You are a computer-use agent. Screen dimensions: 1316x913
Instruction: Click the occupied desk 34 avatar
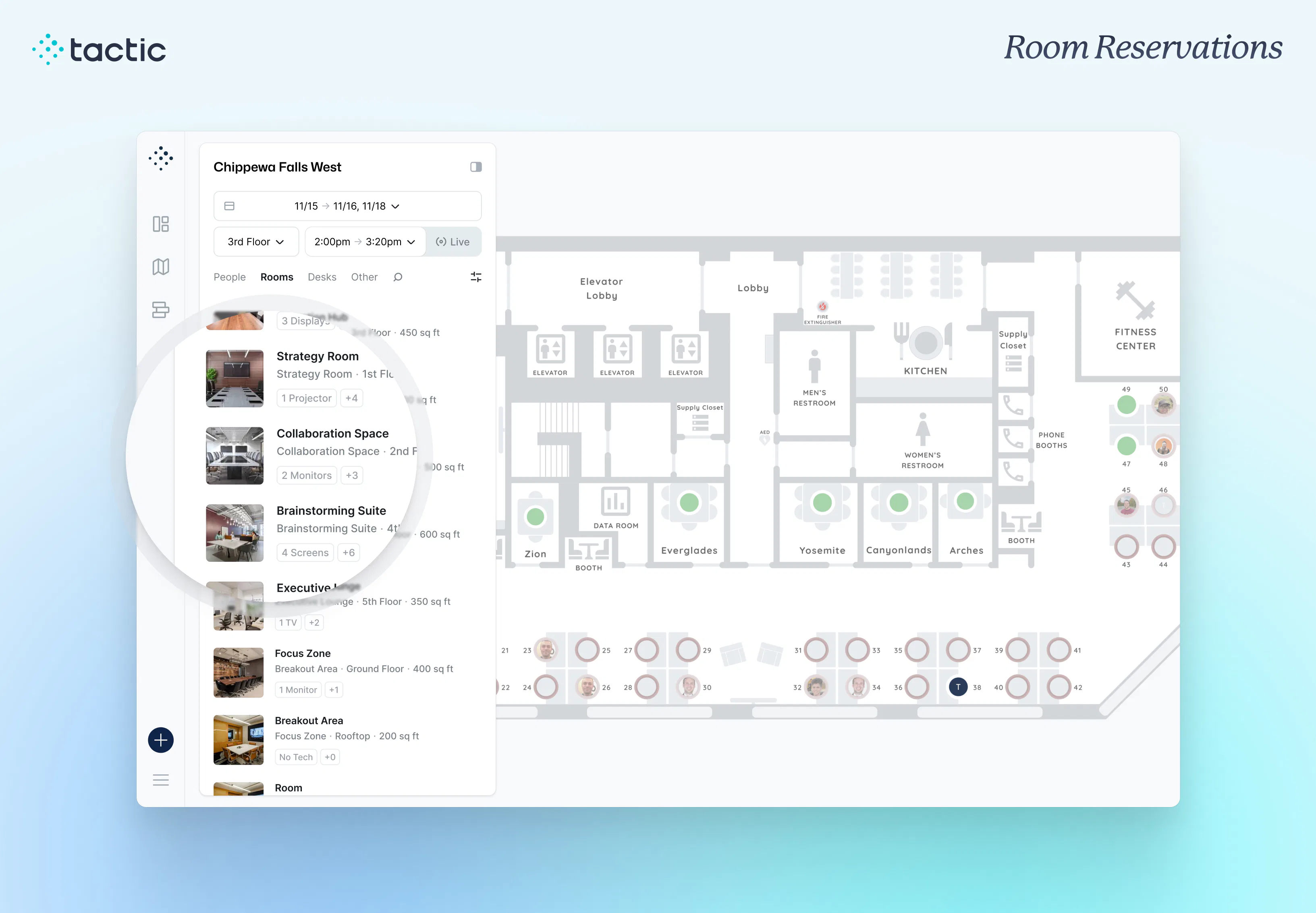pos(857,687)
